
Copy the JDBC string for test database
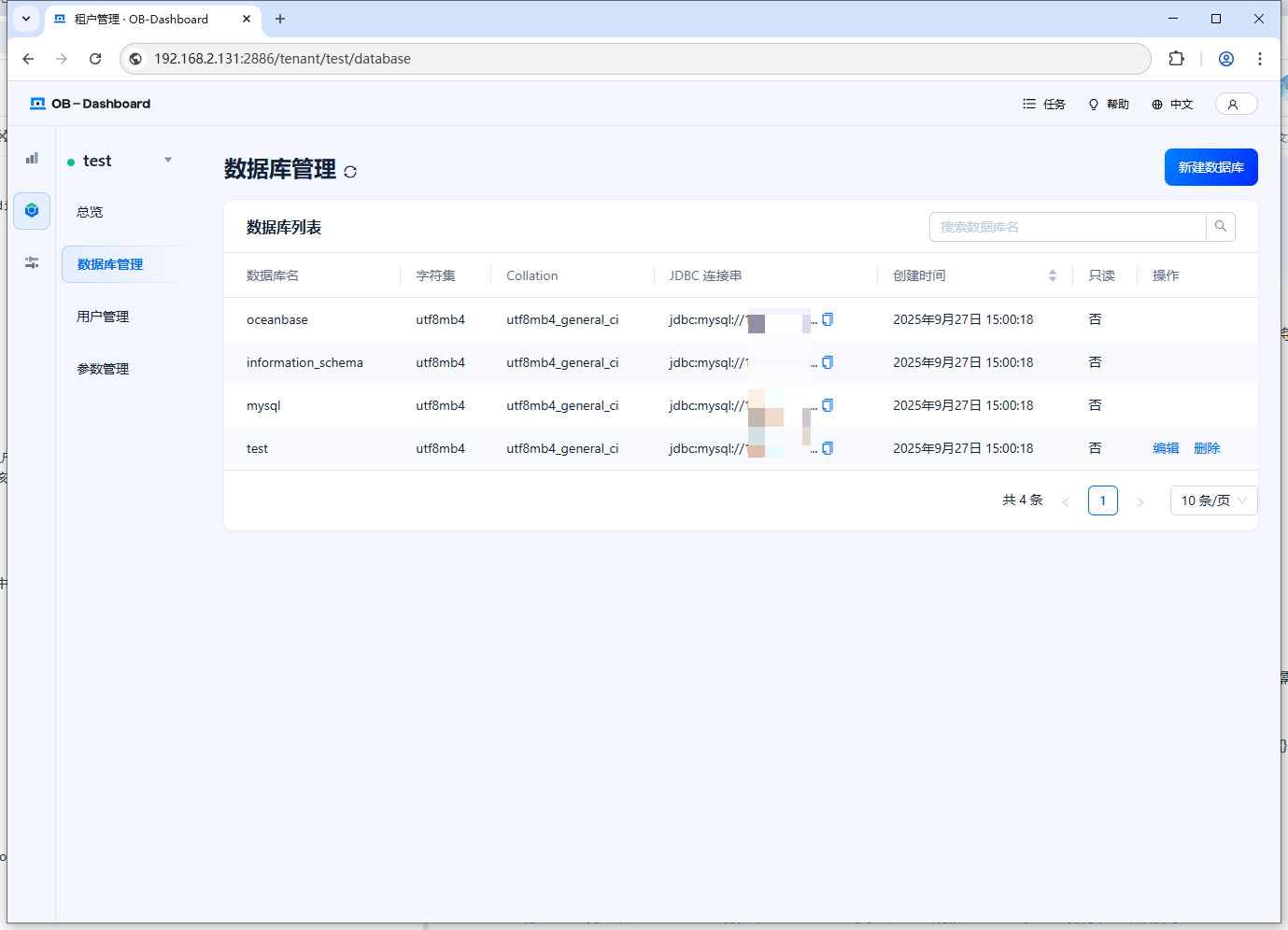pos(828,448)
